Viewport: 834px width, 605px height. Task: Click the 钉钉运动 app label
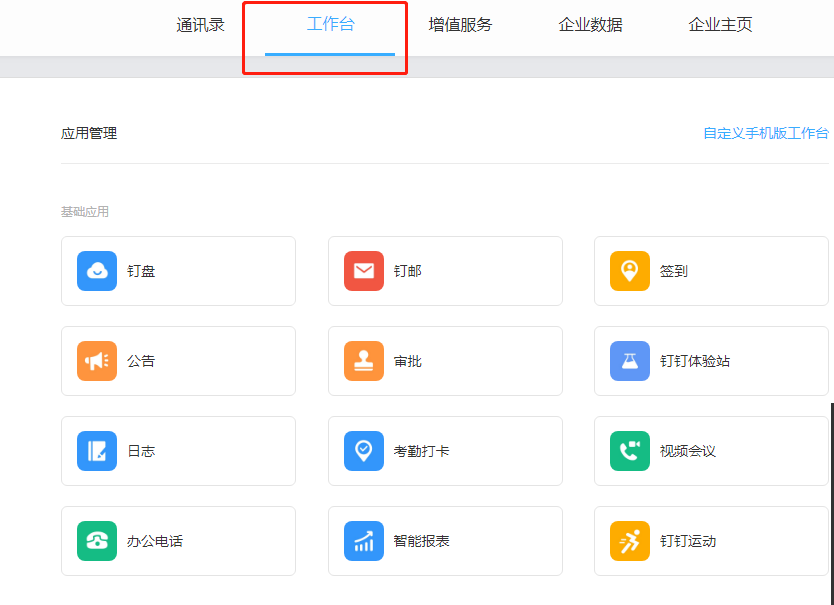[688, 541]
